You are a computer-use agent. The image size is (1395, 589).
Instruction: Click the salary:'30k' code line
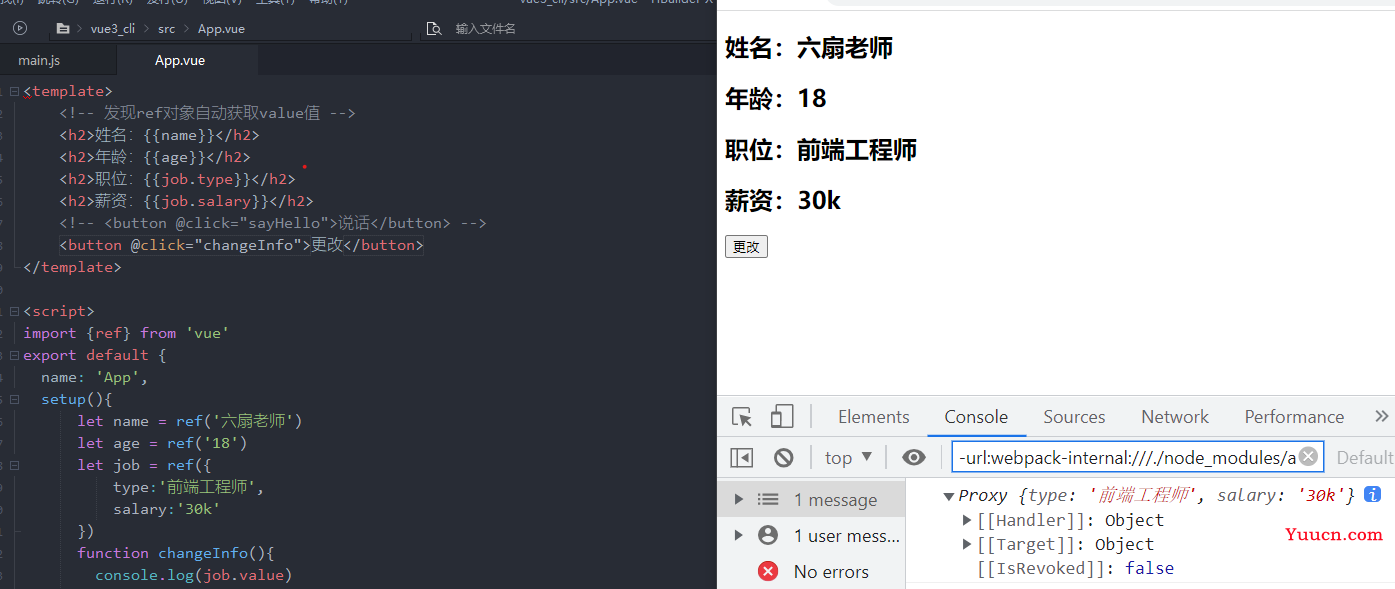point(167,509)
